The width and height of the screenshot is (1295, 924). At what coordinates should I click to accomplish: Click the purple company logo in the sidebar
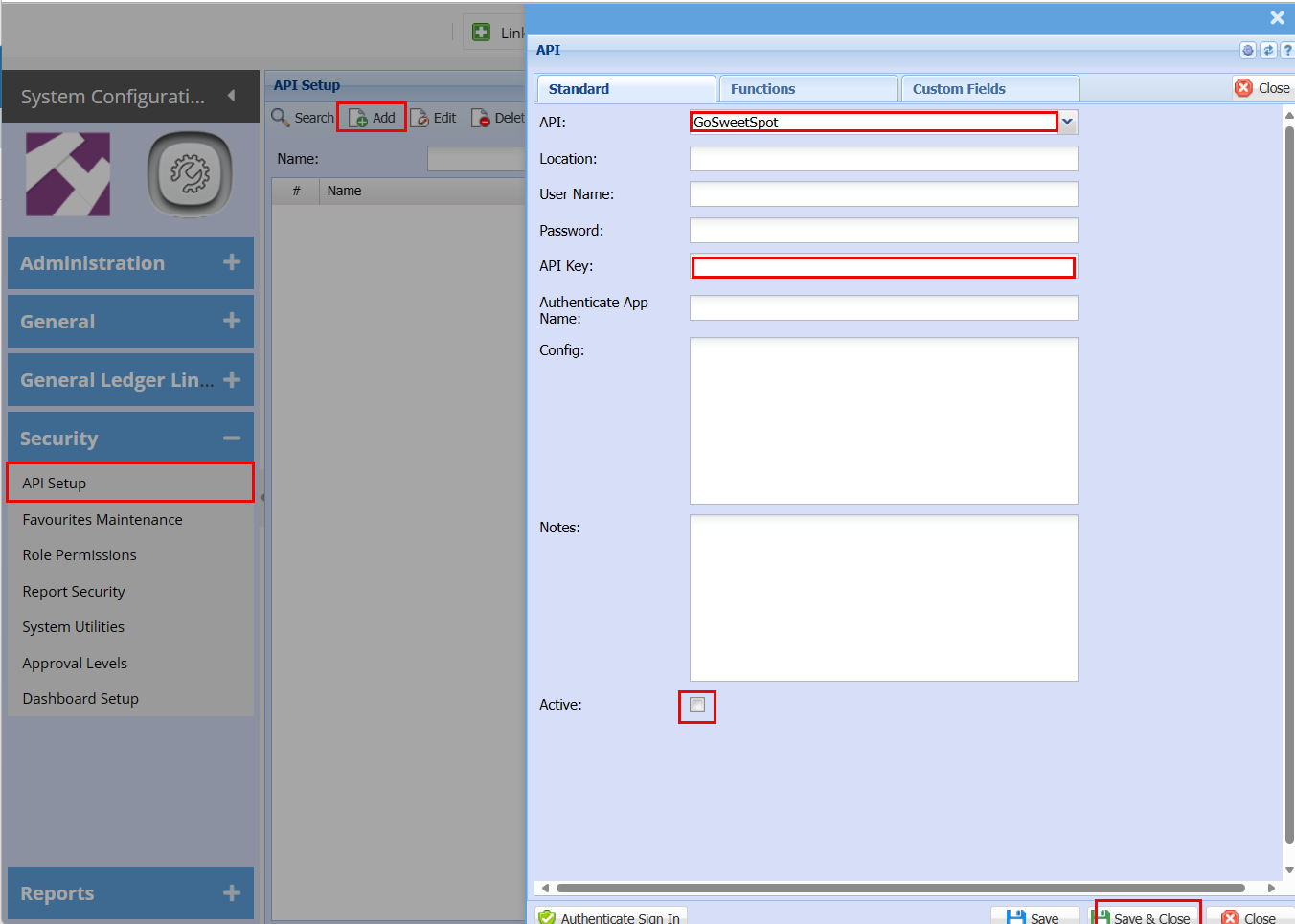point(68,174)
